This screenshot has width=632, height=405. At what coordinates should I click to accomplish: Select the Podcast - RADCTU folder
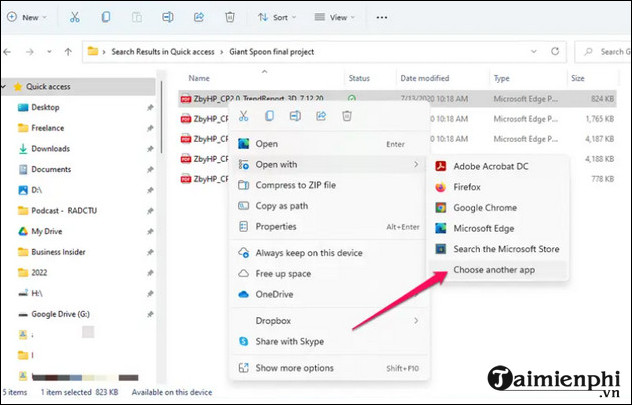[64, 211]
